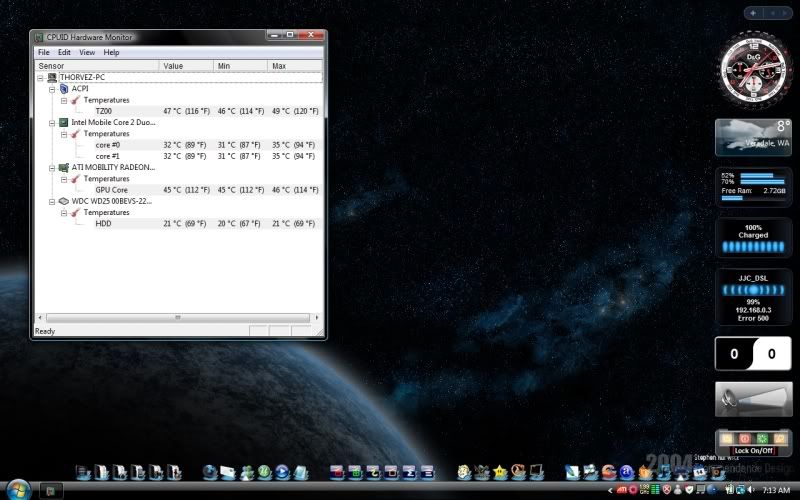The height and width of the screenshot is (500, 800).
Task: Click the Free Ram CPU meter gadget
Action: pyautogui.click(x=754, y=187)
